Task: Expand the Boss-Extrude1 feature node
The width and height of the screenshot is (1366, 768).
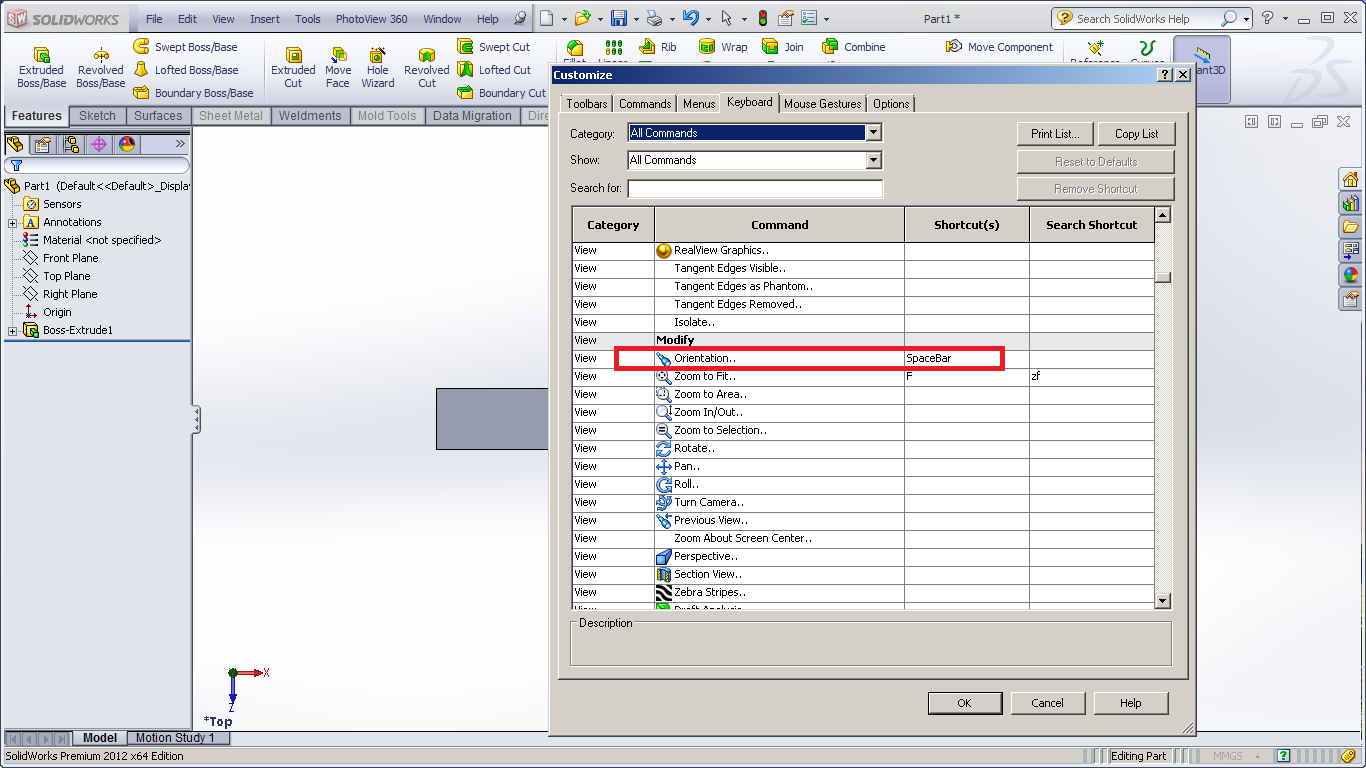Action: click(12, 331)
